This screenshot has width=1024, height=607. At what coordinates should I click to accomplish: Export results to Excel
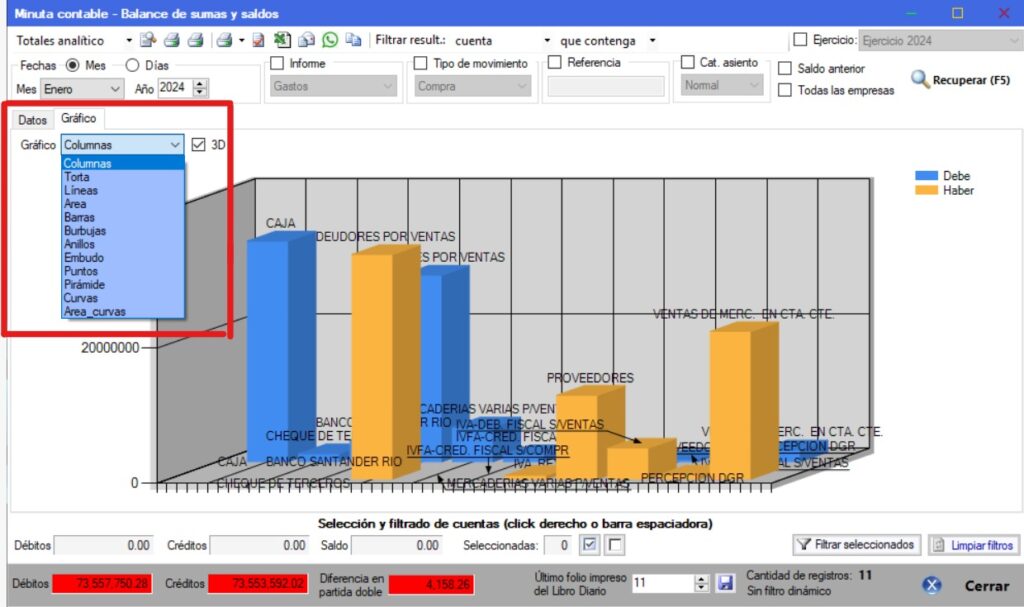(282, 41)
